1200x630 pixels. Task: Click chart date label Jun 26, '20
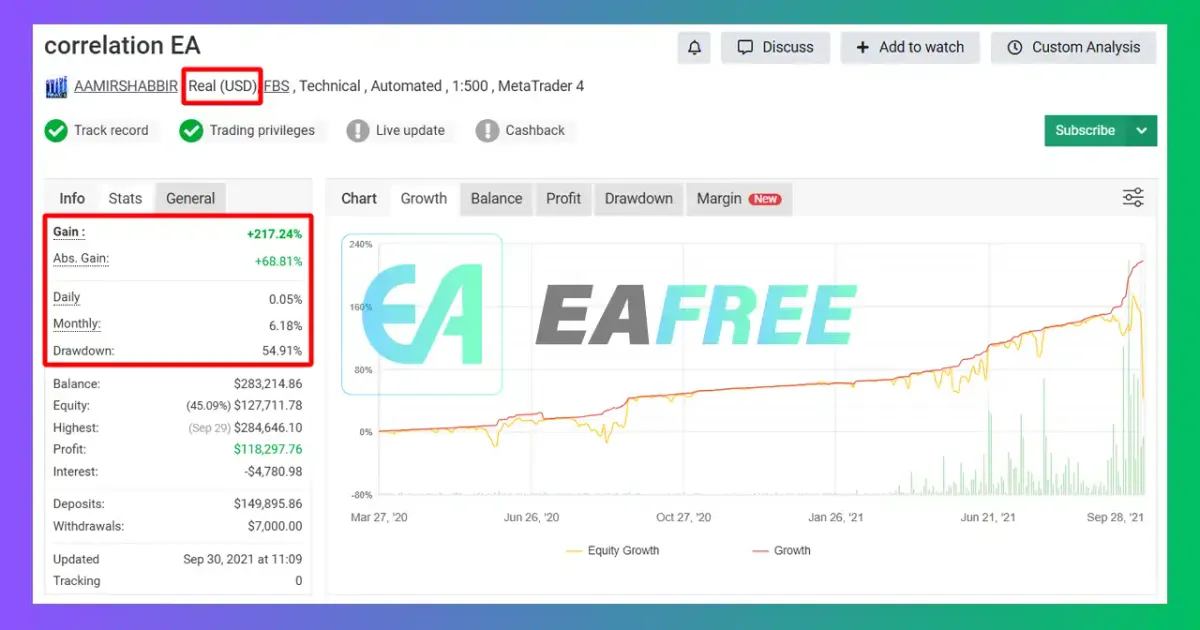tap(531, 517)
